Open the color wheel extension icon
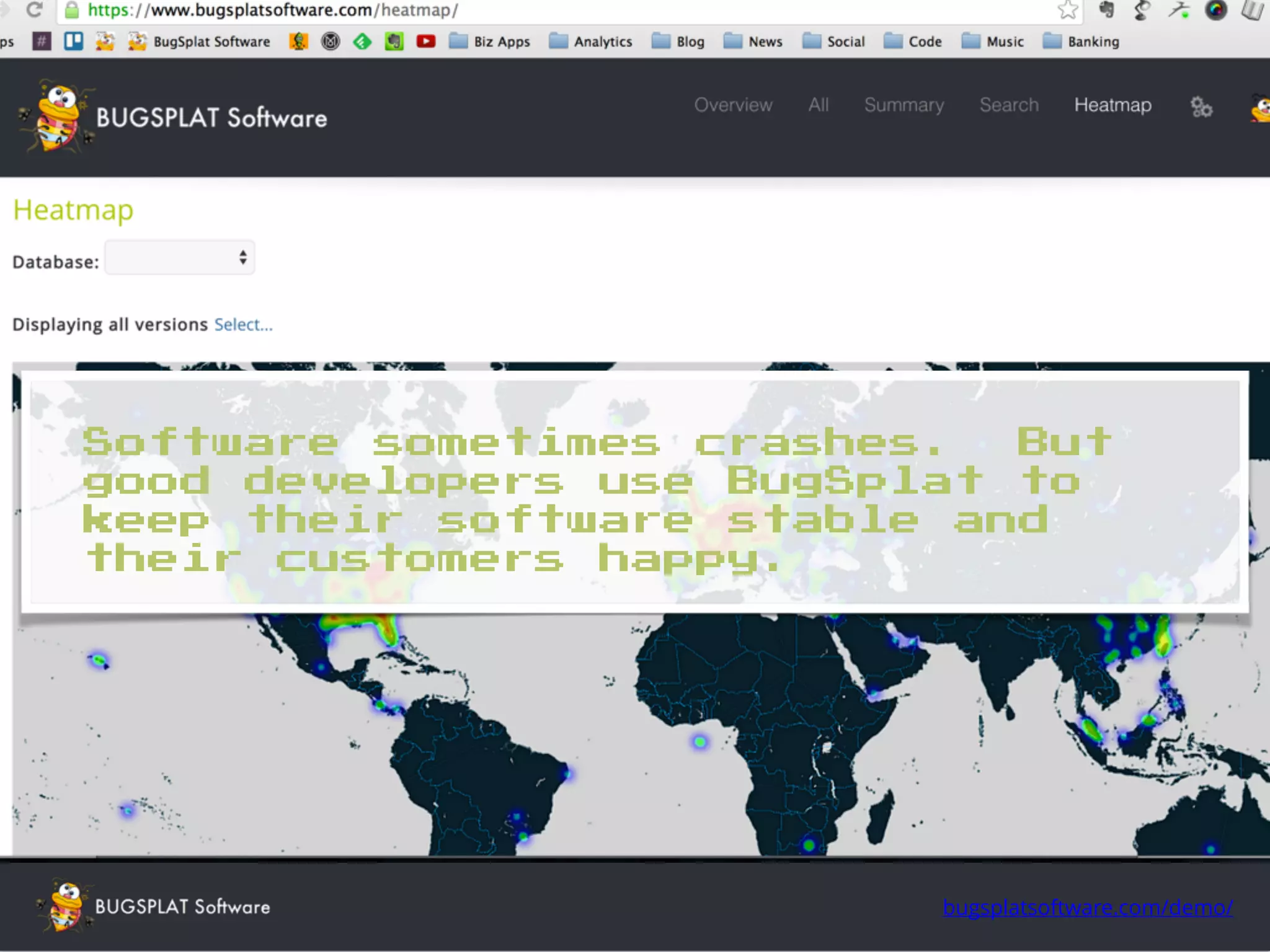Screen dimensions: 1270x952 1215,9
